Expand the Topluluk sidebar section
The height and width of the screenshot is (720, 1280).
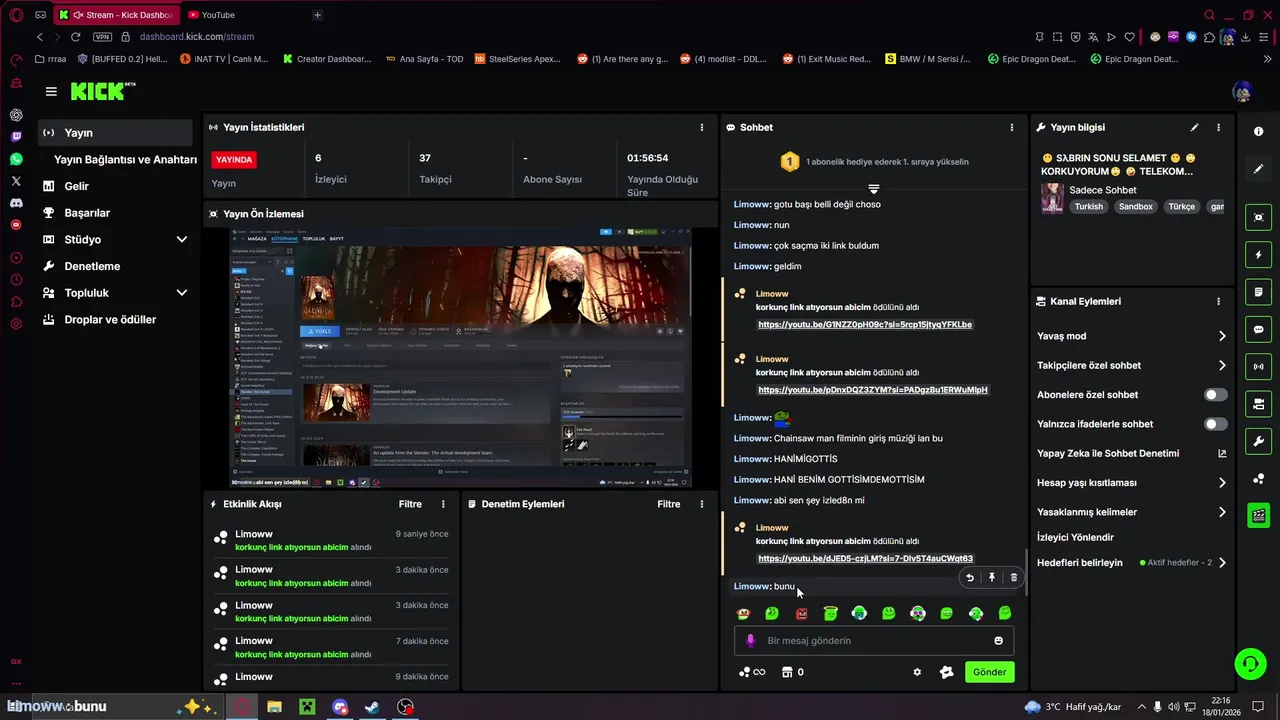click(x=181, y=293)
